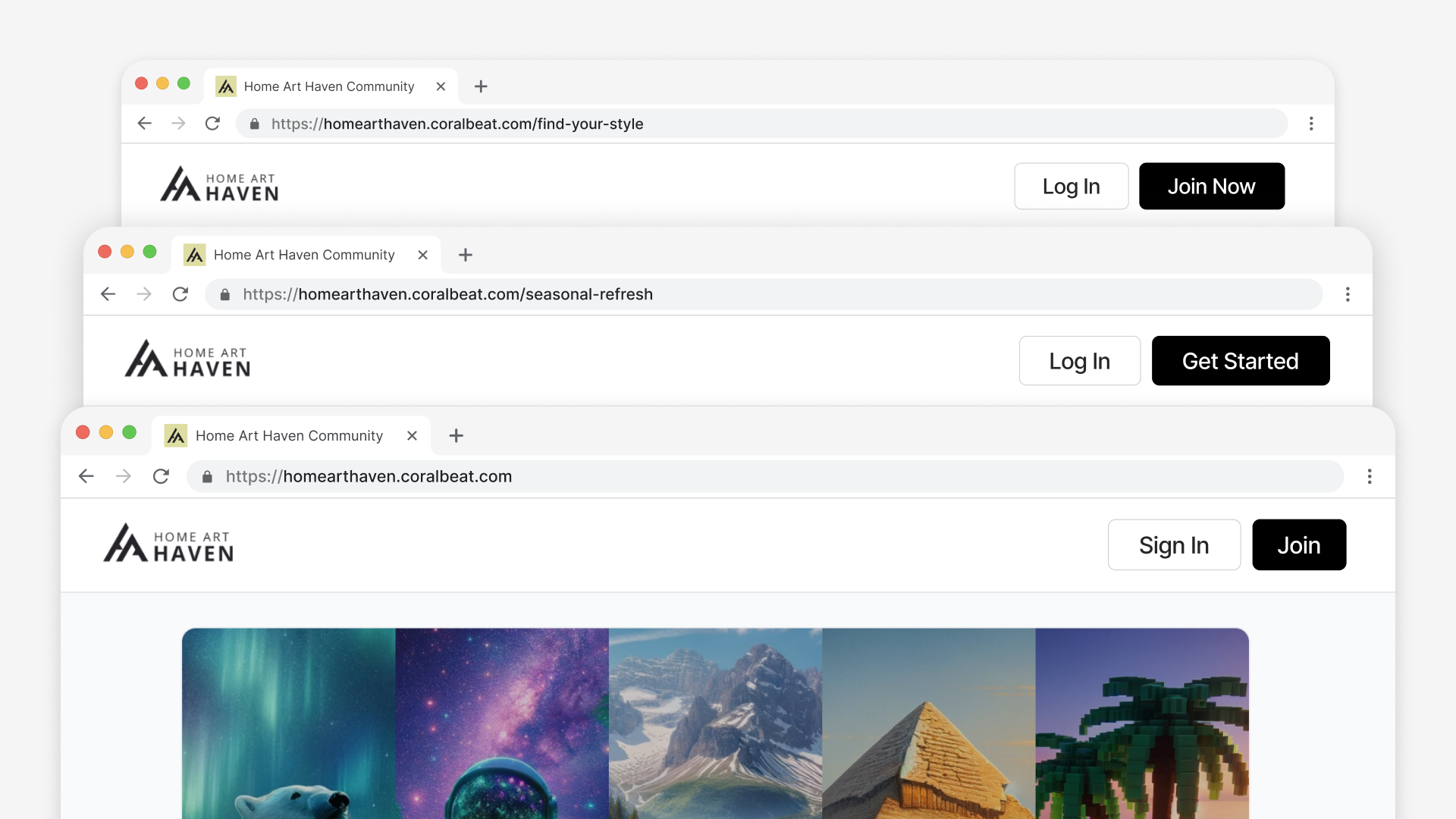The width and height of the screenshot is (1456, 819).
Task: Select Home Art Haven Community tab in top window
Action: (328, 86)
